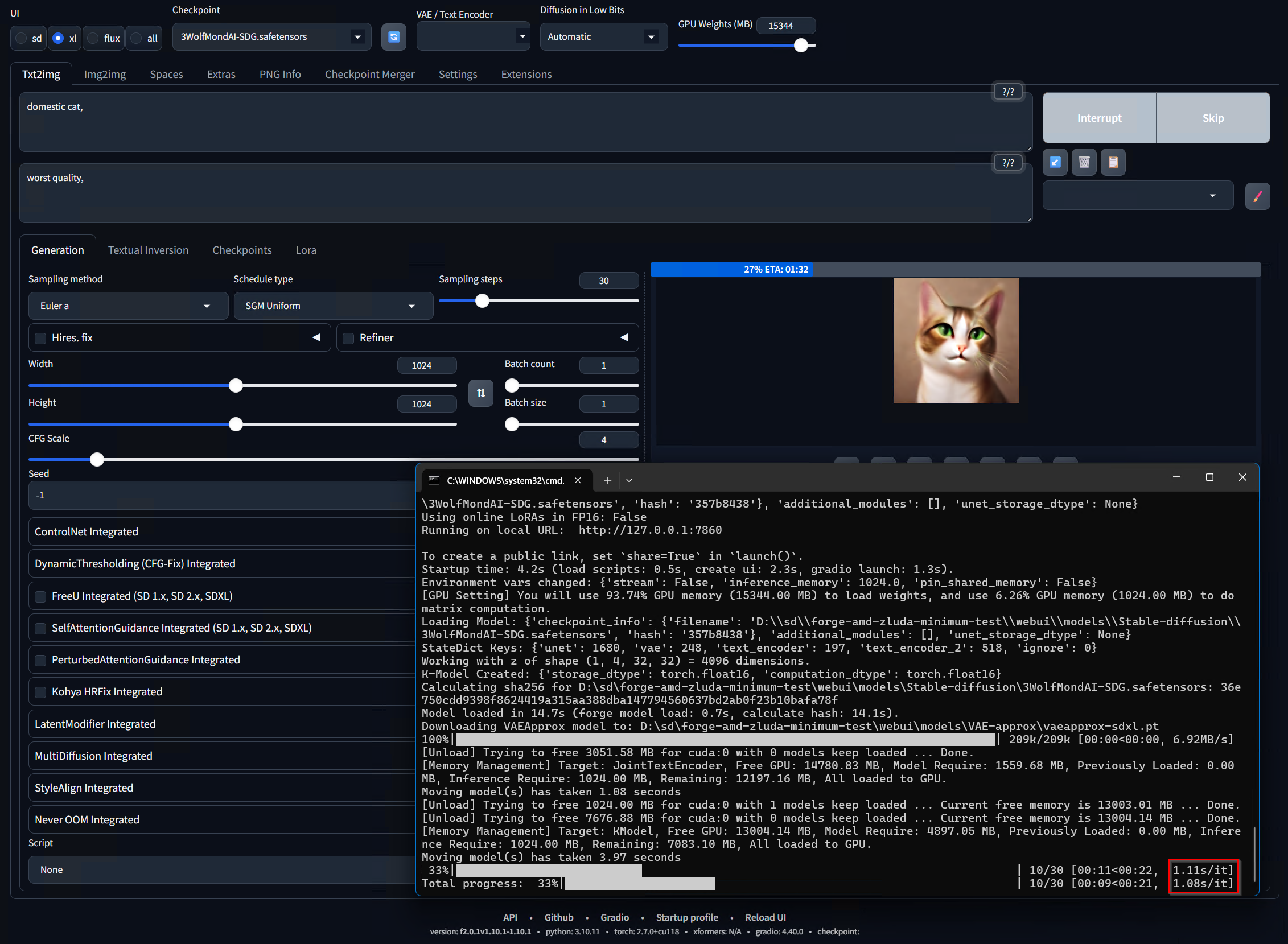Expand DynamicThresholding (CFG-Fix) Integrated section
The width and height of the screenshot is (1288, 944).
coord(223,564)
